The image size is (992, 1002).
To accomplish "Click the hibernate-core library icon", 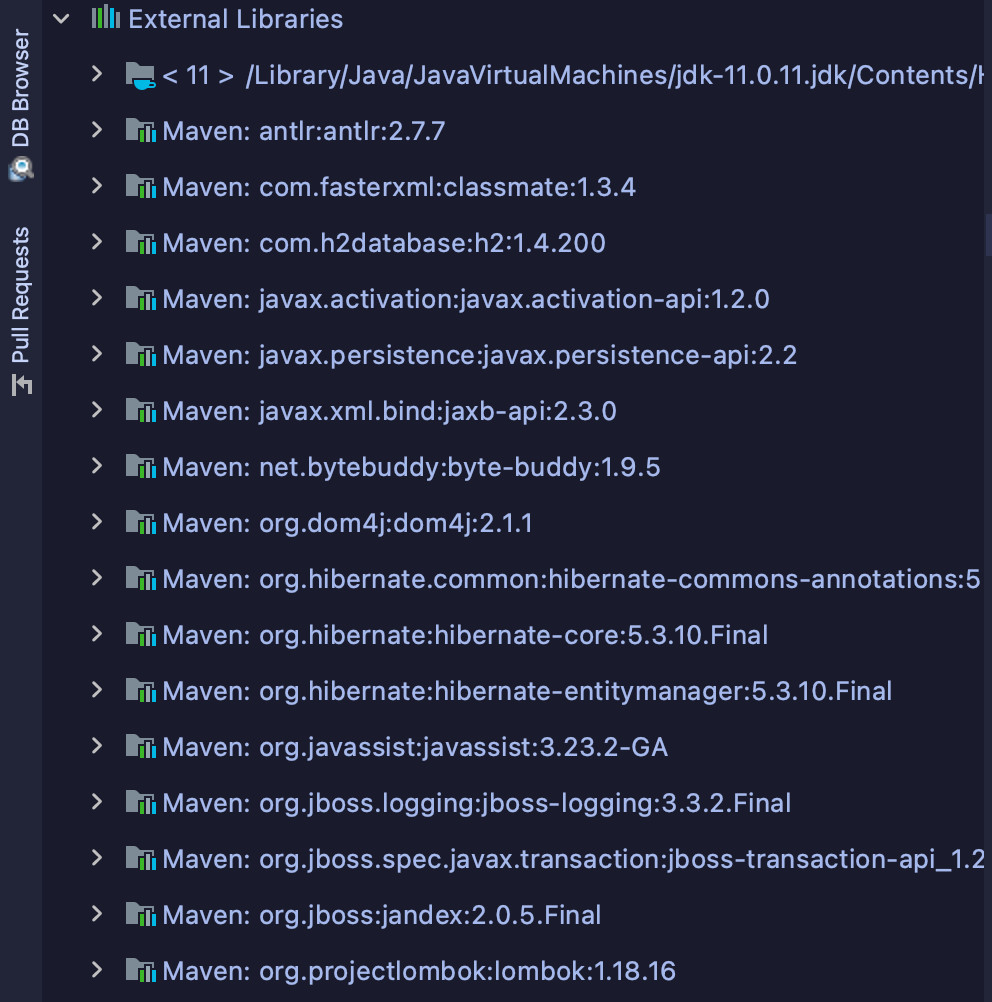I will pyautogui.click(x=140, y=635).
